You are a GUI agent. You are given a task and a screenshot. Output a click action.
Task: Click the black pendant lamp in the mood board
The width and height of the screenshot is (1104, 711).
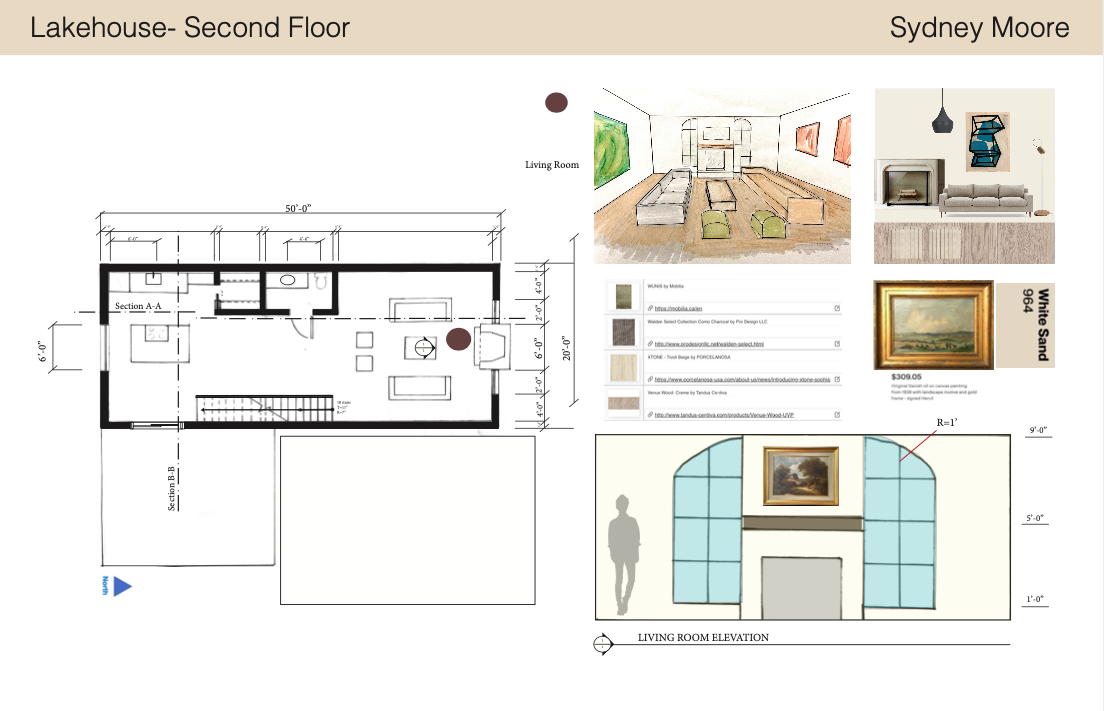coord(942,120)
